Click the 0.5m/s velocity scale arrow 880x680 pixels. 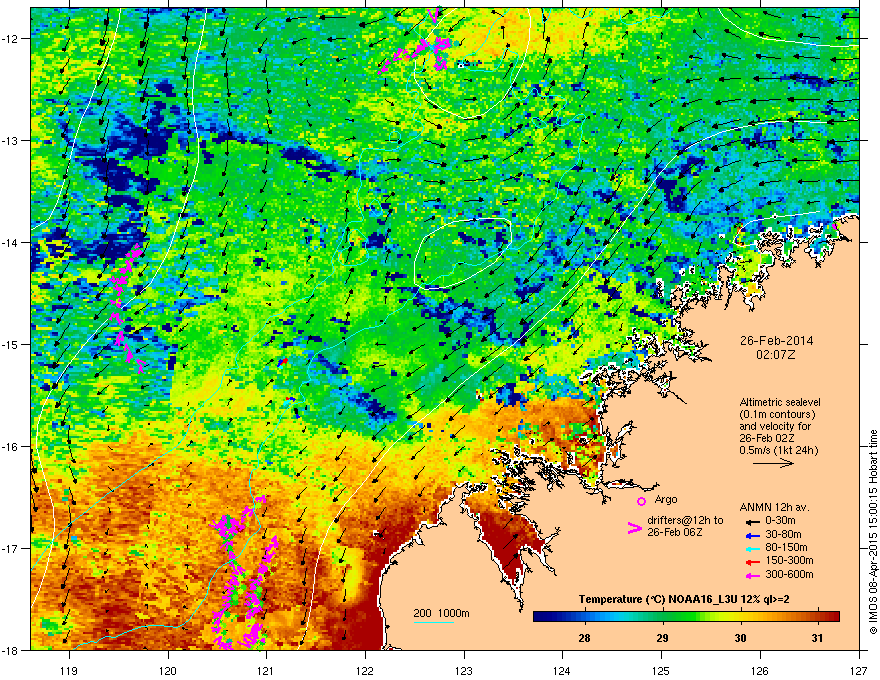click(x=773, y=463)
